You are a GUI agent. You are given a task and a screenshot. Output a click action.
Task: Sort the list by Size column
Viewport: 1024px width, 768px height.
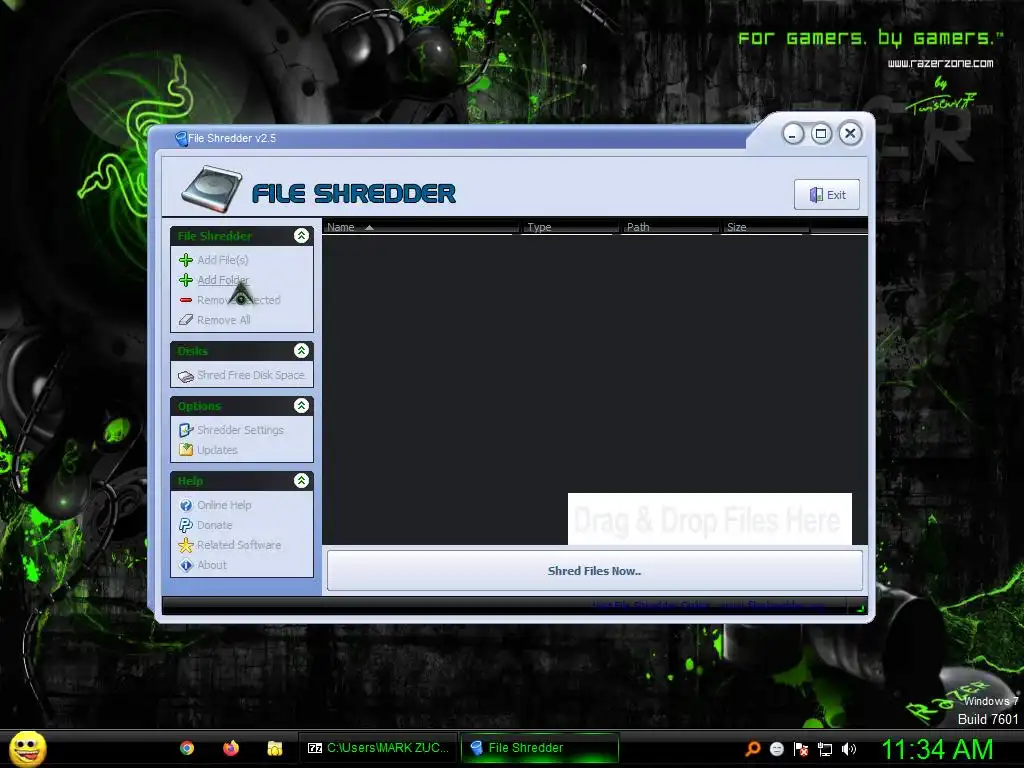pos(765,227)
